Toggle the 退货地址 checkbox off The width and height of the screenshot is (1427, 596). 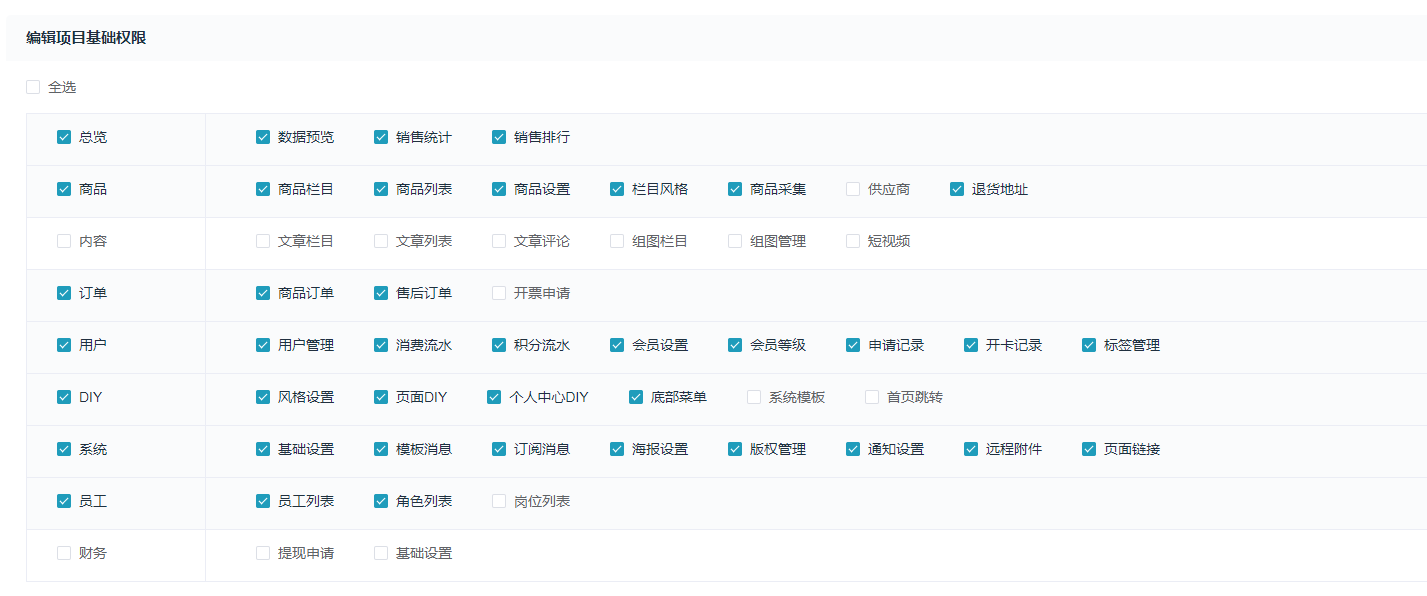pos(957,189)
